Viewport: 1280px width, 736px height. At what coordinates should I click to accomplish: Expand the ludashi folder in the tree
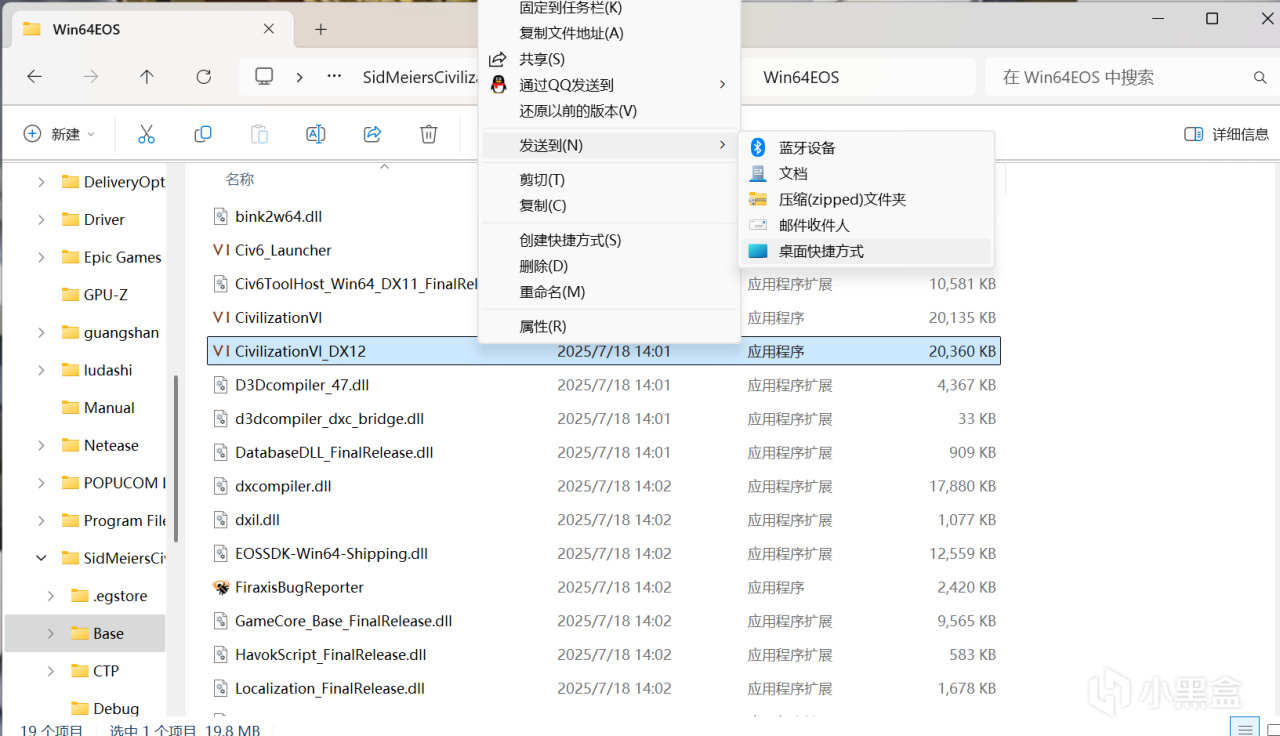41,370
